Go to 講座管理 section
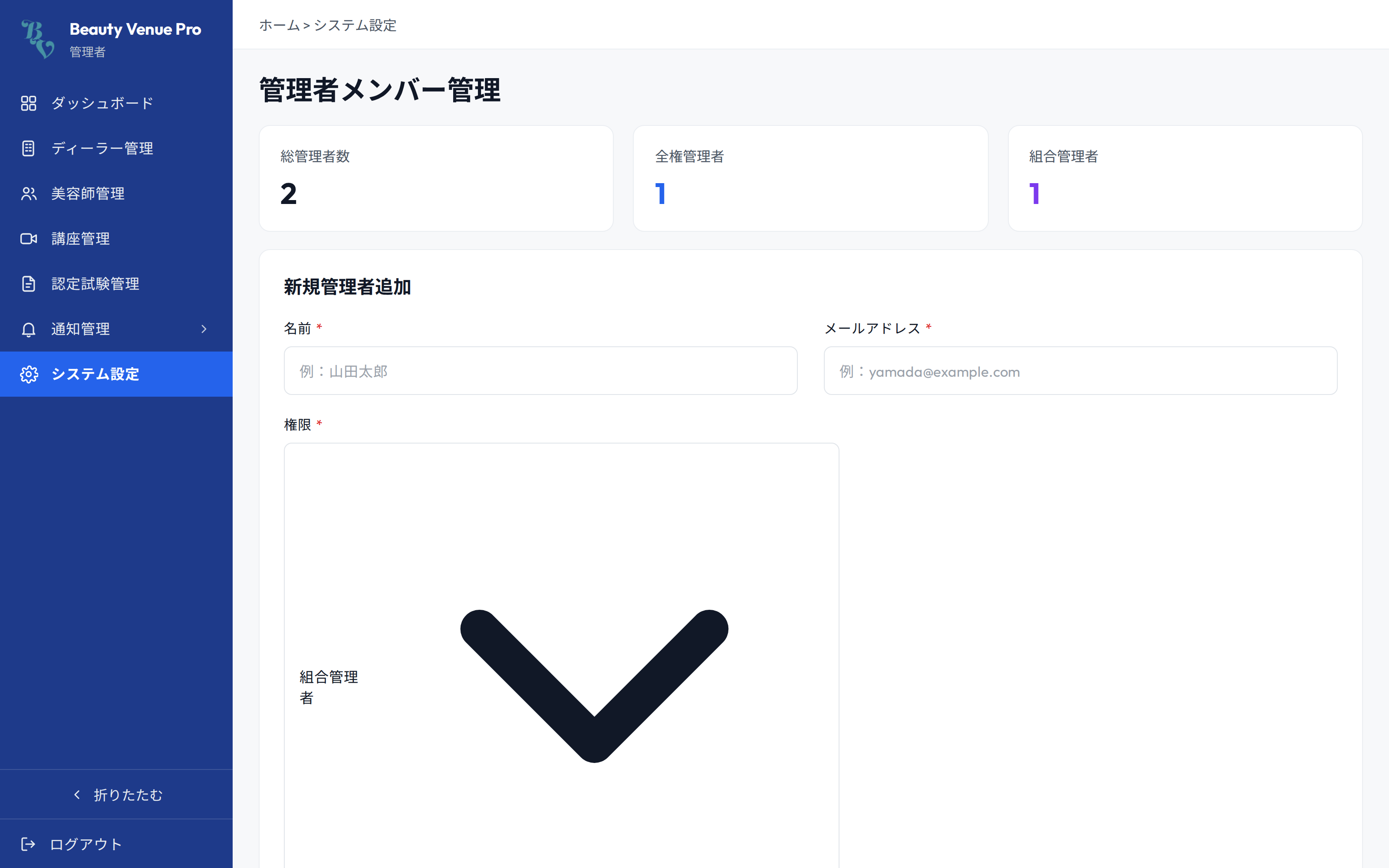The width and height of the screenshot is (1389, 868). pyautogui.click(x=116, y=239)
